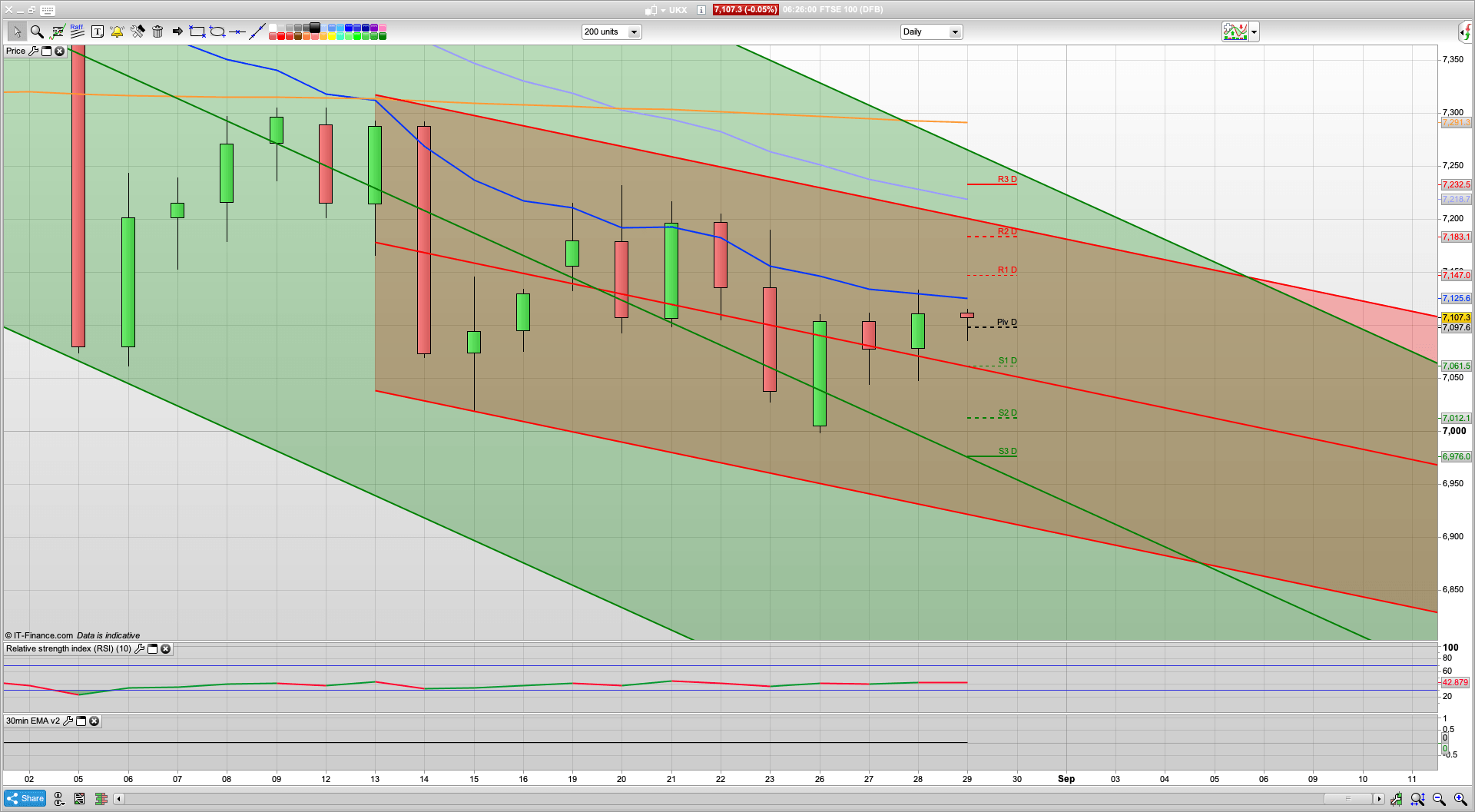Click the auto-fit zoom icon
Viewport: 1475px width, 812px height.
click(x=1417, y=799)
